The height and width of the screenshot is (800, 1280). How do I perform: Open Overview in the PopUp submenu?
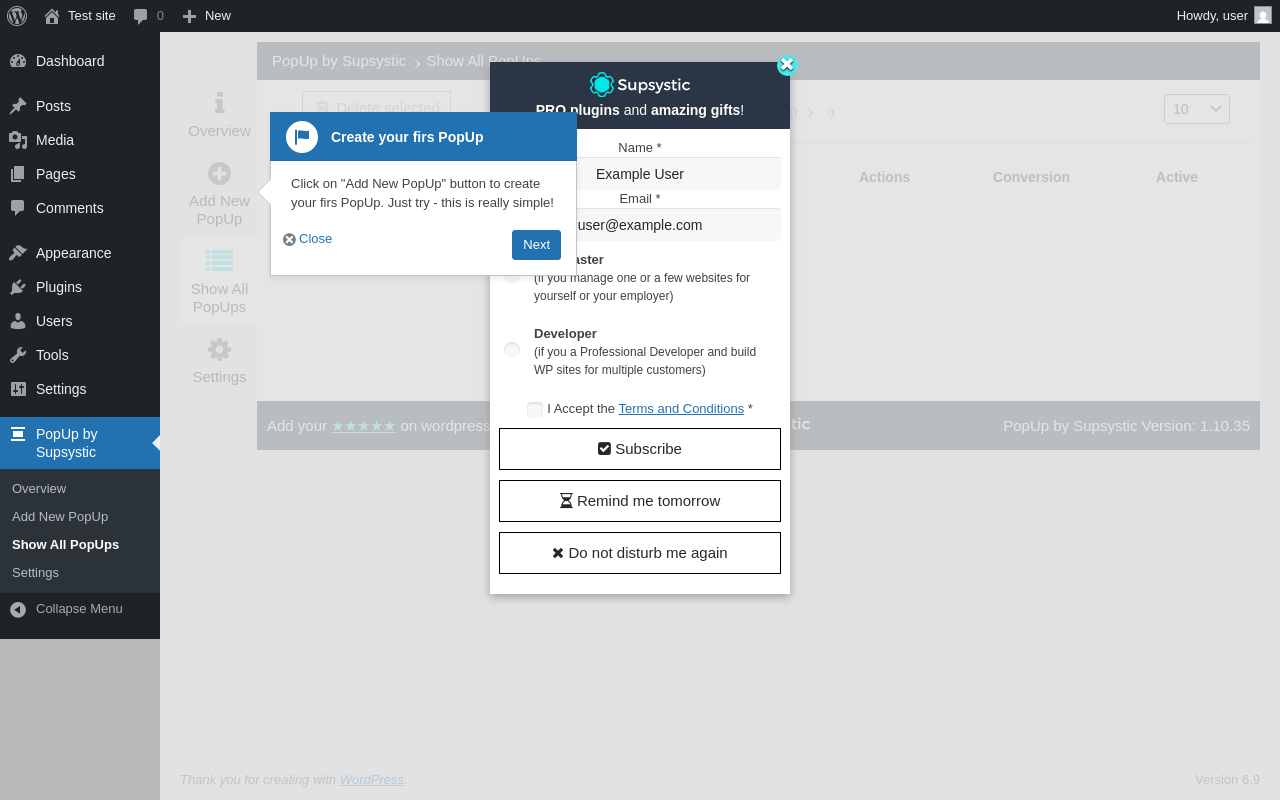[39, 489]
